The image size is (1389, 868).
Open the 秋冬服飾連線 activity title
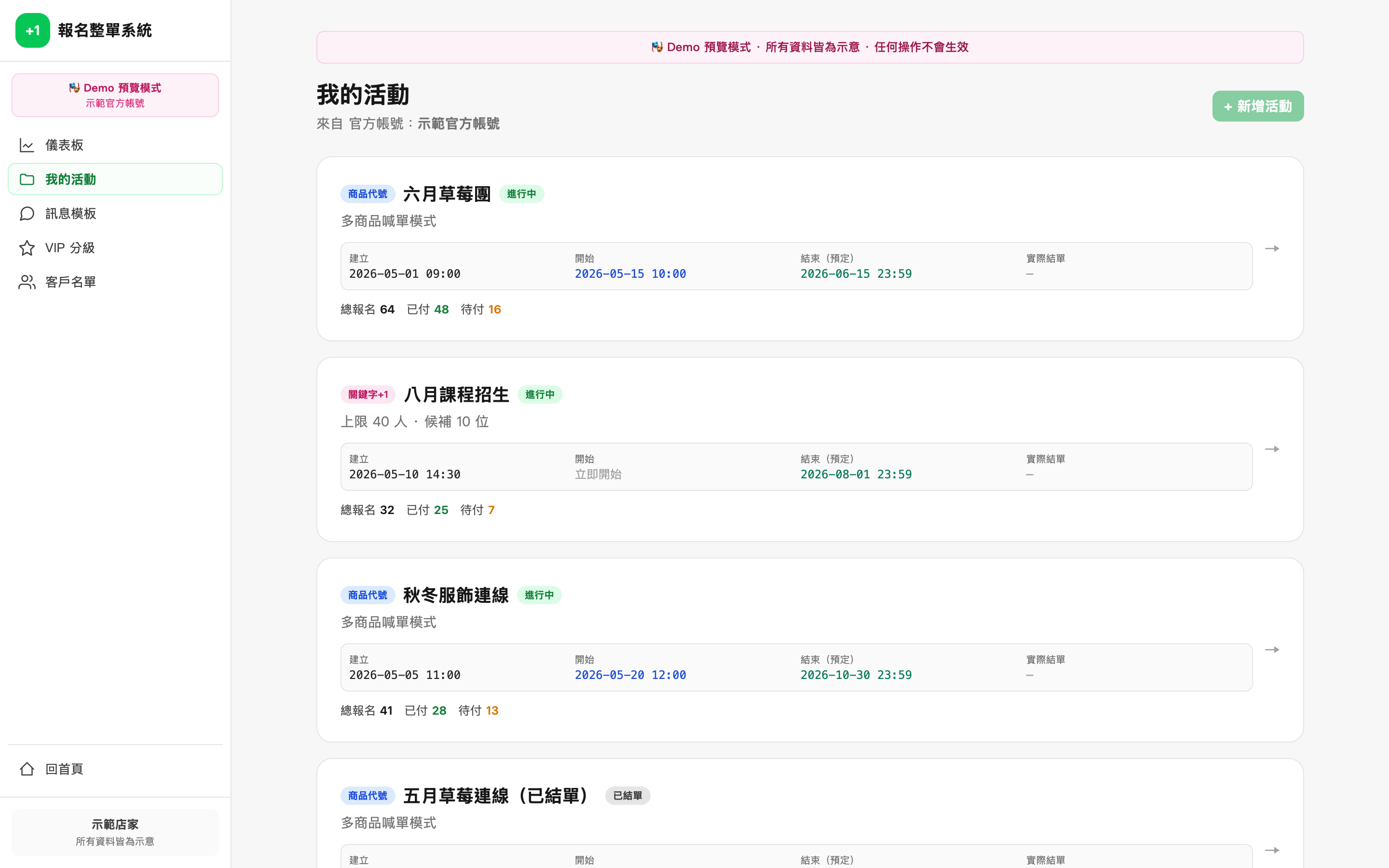(456, 596)
